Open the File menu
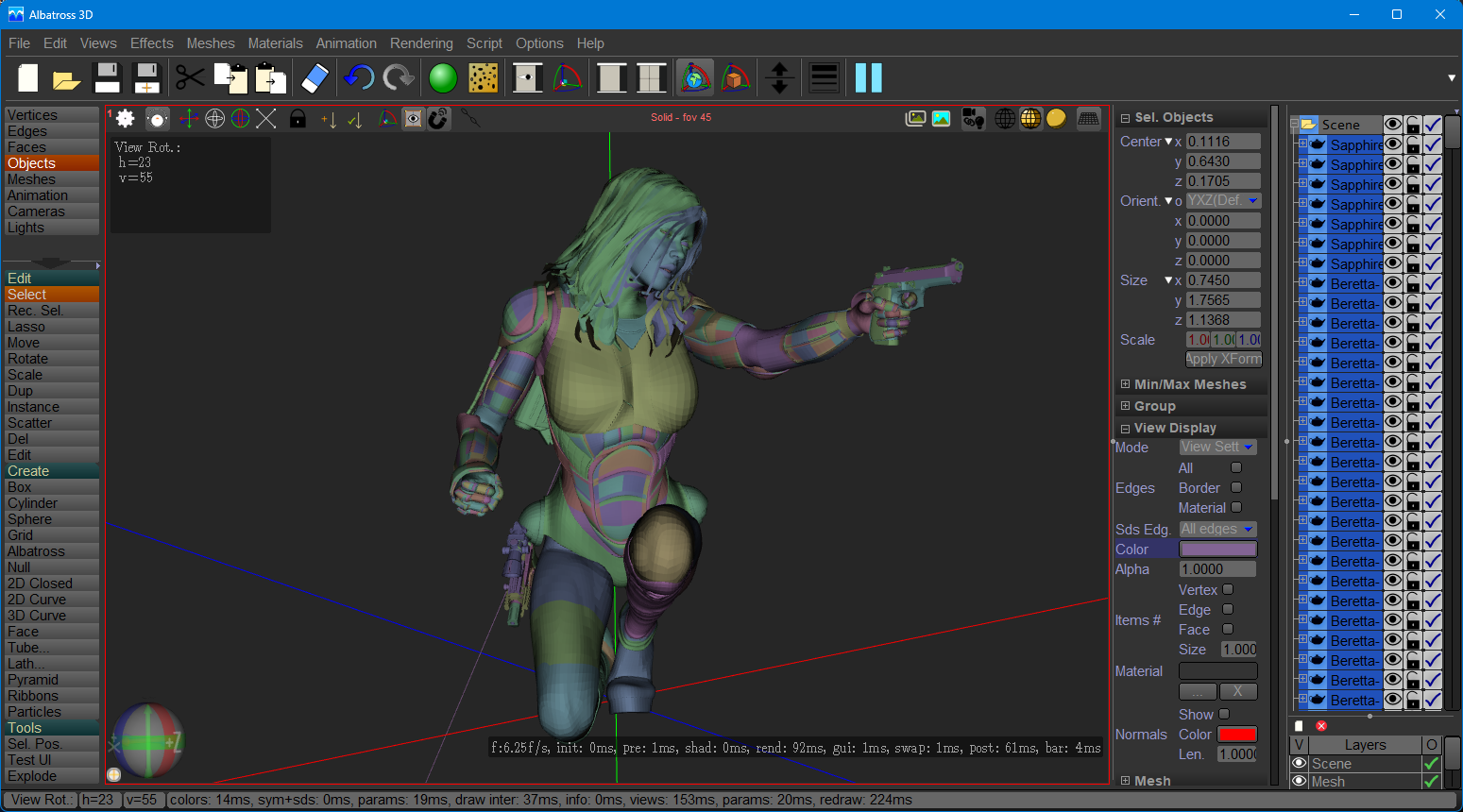Image resolution: width=1463 pixels, height=812 pixels. [x=19, y=43]
